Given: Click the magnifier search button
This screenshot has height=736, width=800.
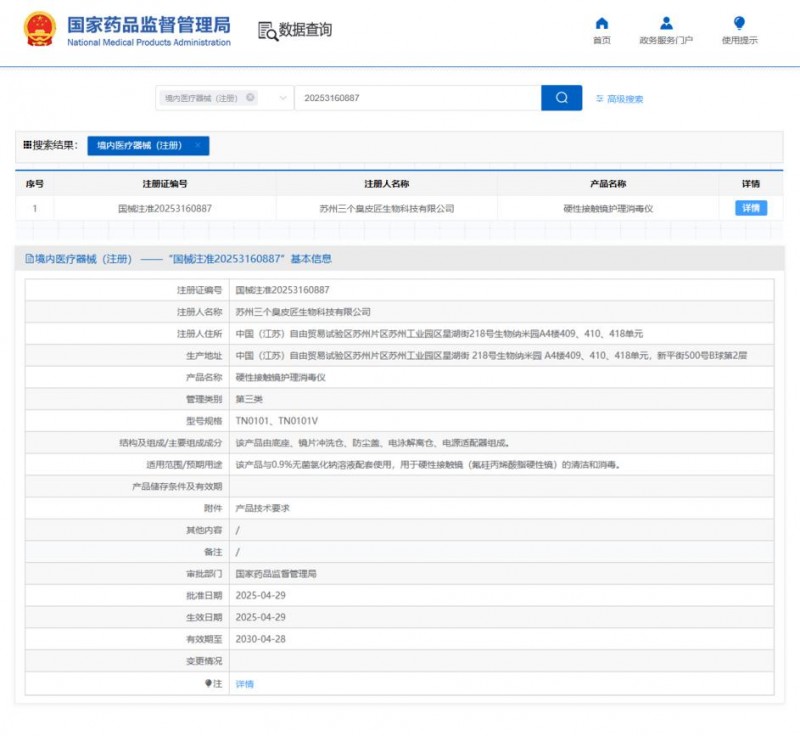Looking at the screenshot, I should pyautogui.click(x=561, y=98).
